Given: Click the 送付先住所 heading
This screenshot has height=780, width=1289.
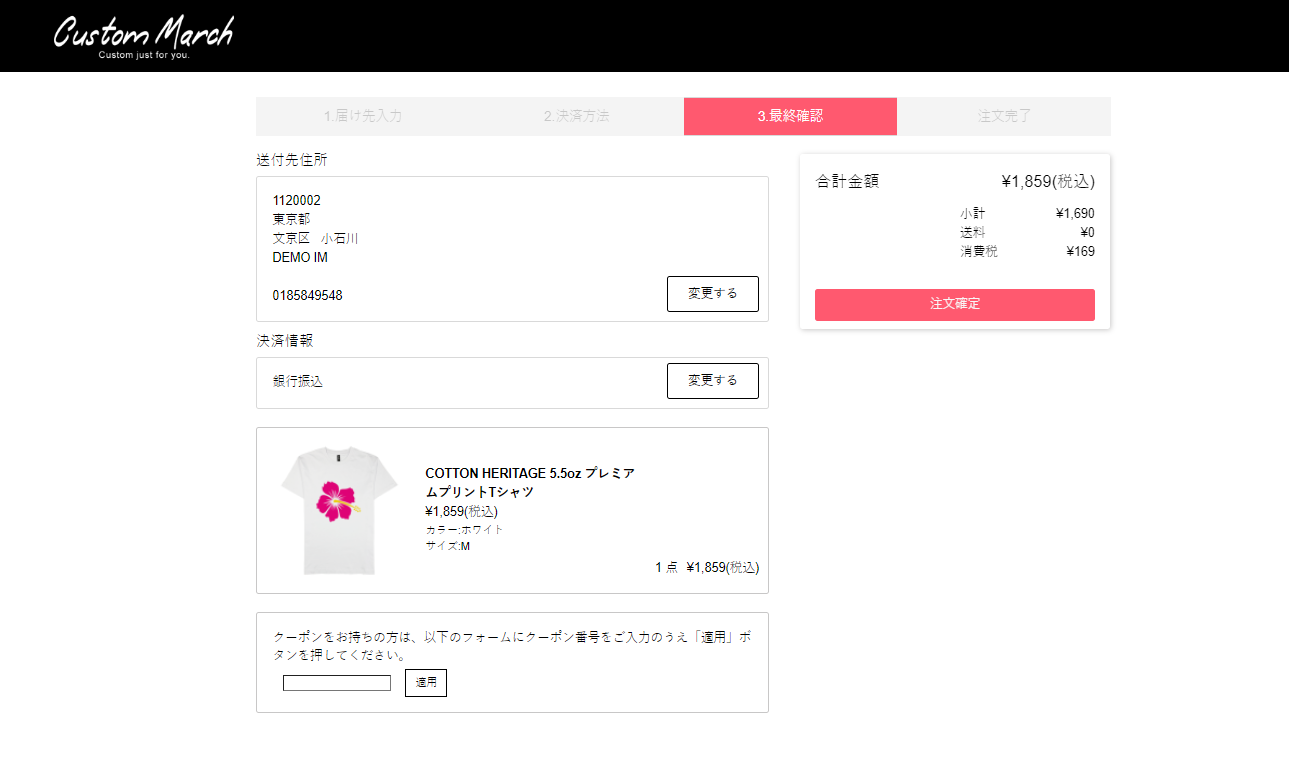Looking at the screenshot, I should [x=292, y=159].
